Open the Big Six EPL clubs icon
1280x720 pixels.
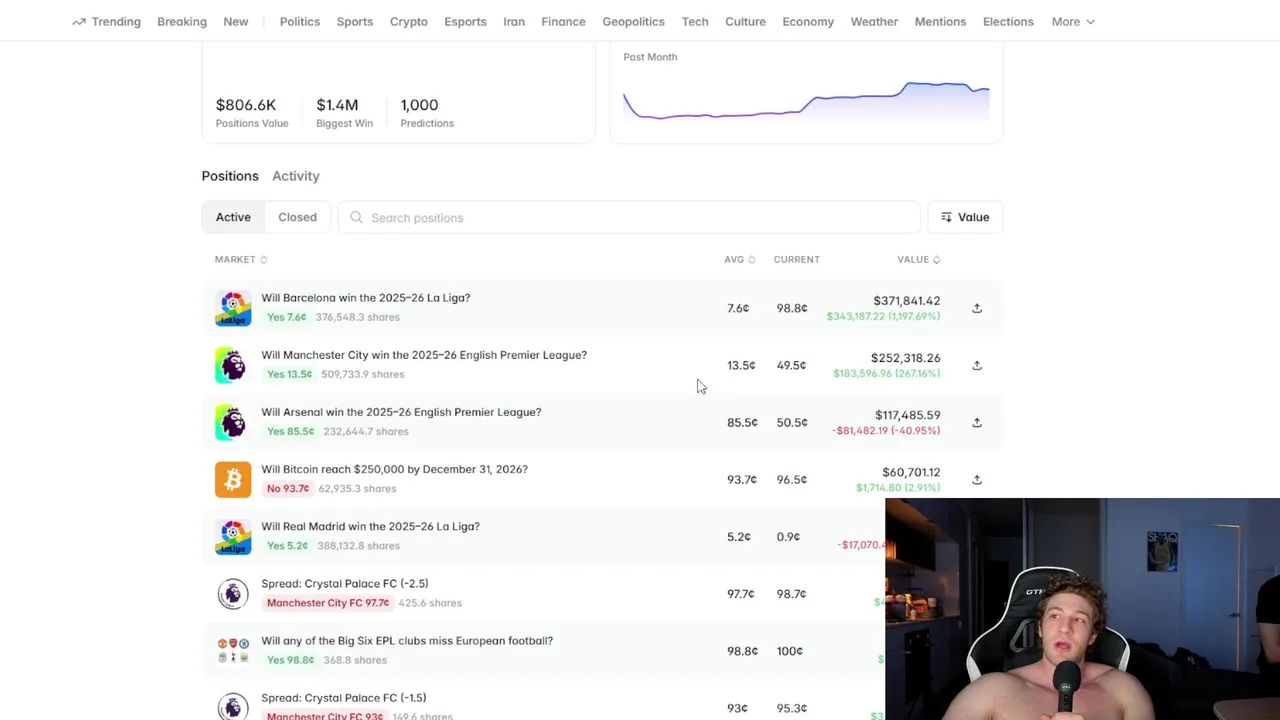tap(233, 650)
